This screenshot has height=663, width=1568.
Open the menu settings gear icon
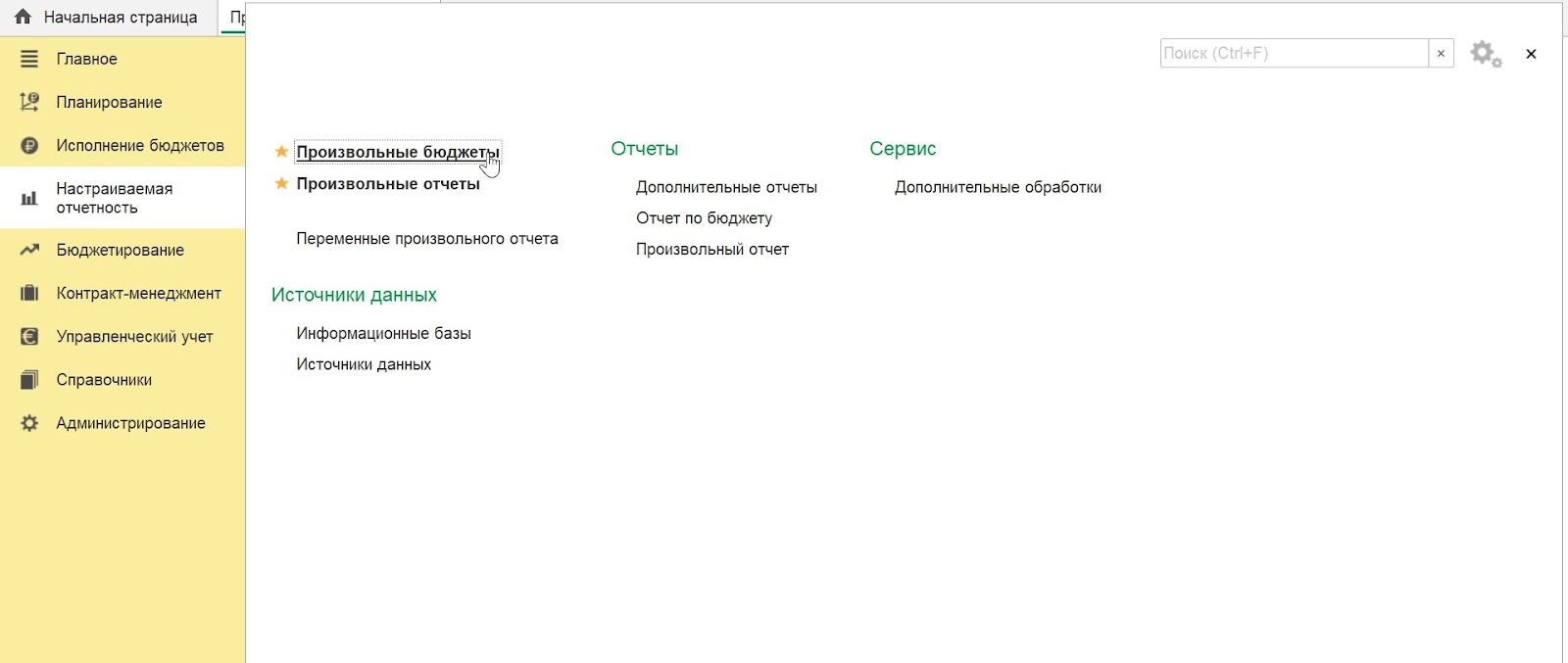tap(1486, 54)
